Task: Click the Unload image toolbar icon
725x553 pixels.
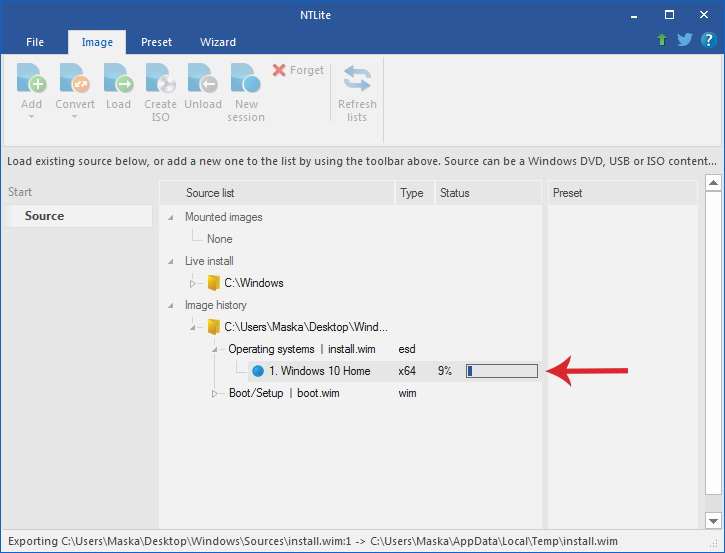Action: click(x=203, y=78)
